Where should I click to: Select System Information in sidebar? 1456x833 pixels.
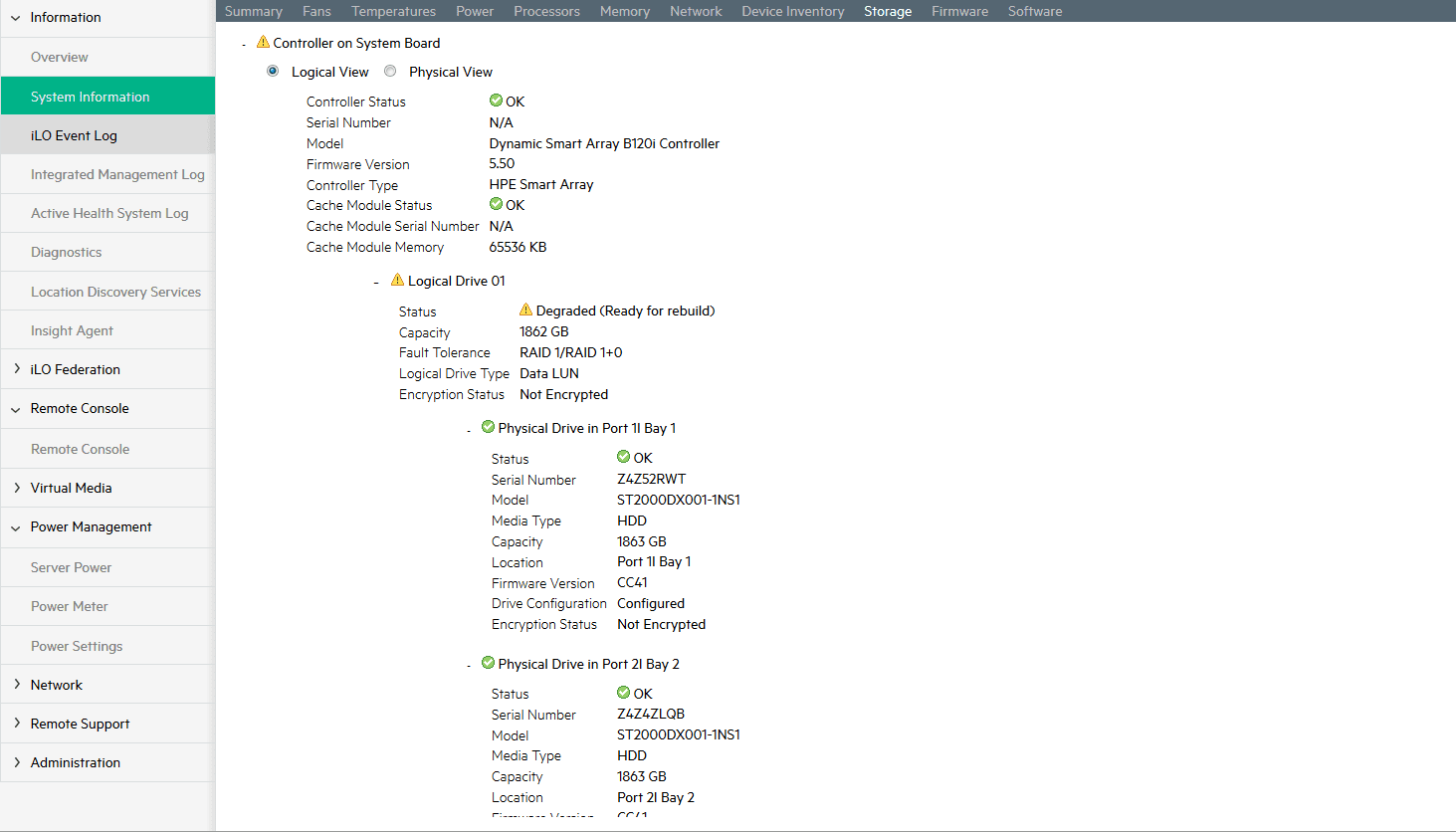point(107,96)
